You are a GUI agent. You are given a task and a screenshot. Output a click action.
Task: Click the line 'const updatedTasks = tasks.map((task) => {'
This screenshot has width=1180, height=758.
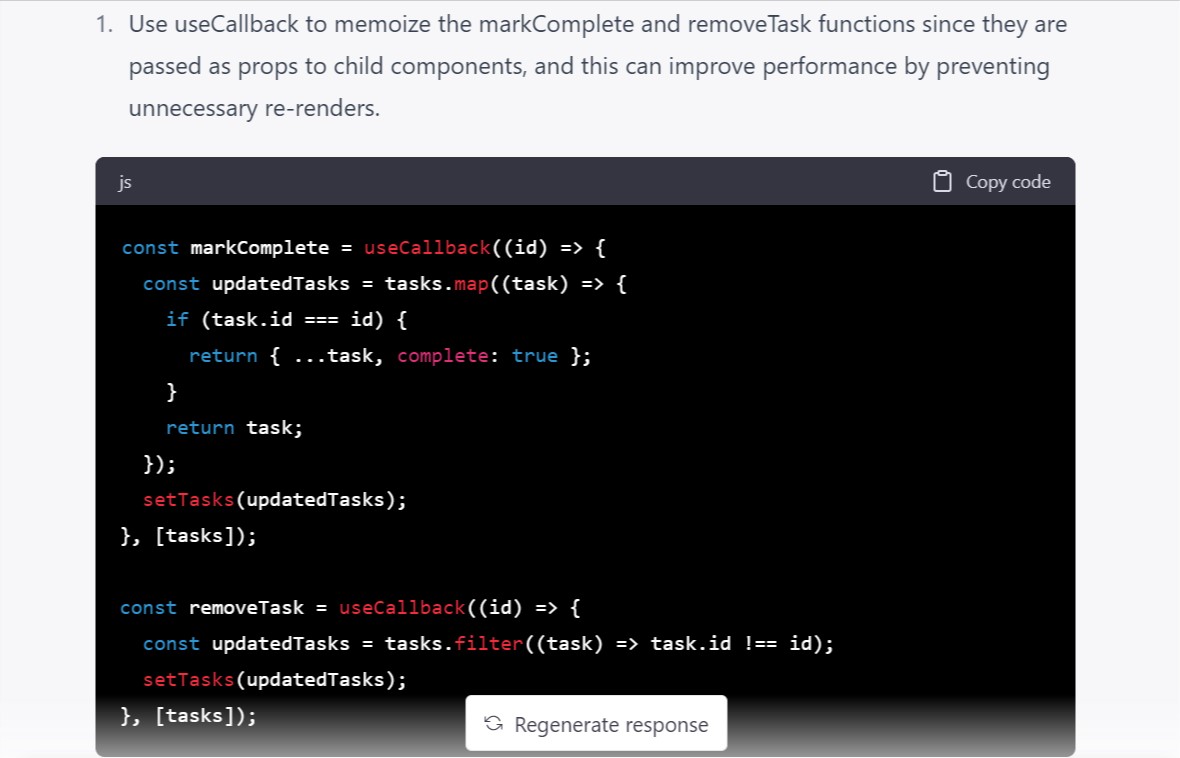(385, 284)
